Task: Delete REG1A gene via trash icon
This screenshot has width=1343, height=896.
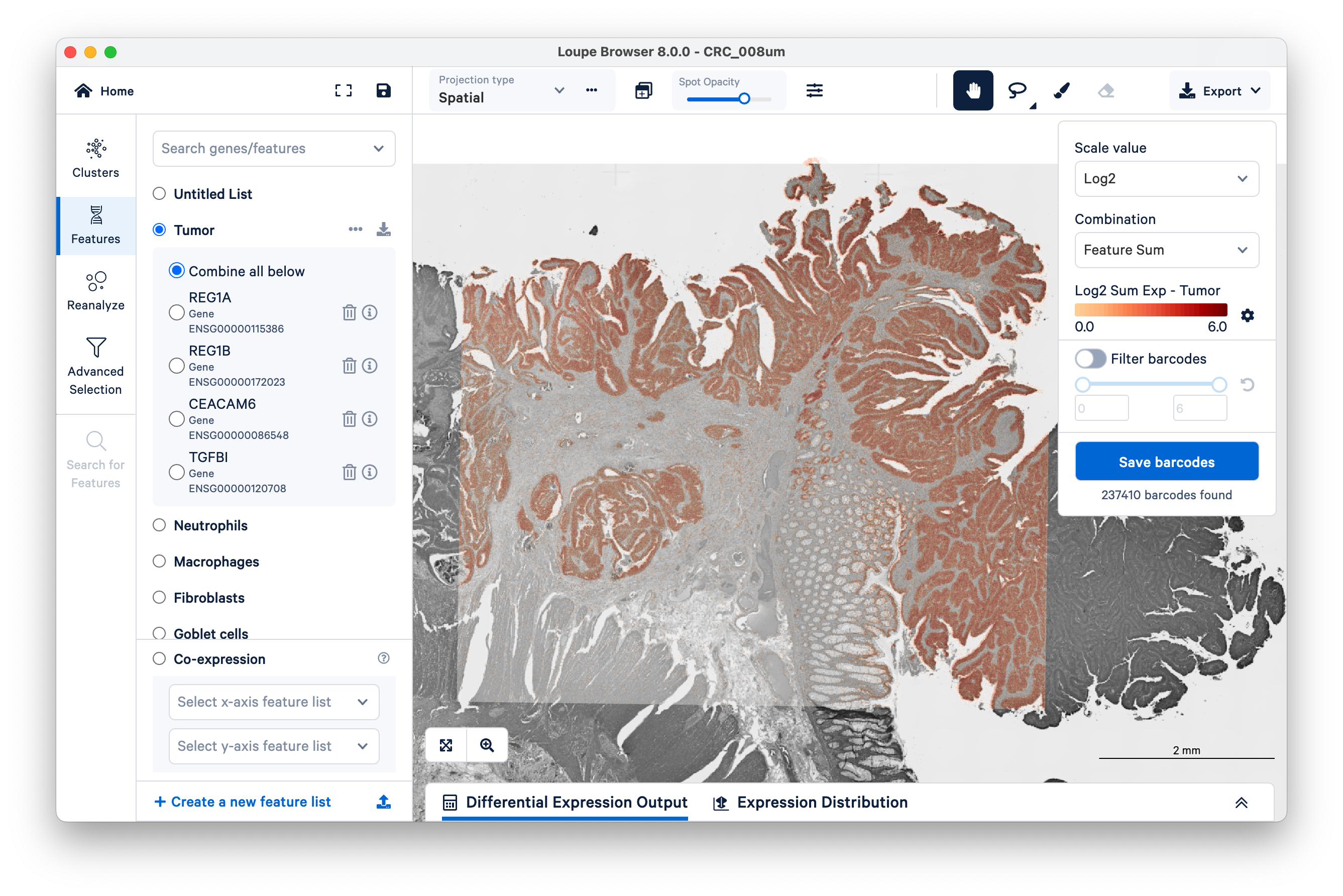Action: [x=349, y=312]
